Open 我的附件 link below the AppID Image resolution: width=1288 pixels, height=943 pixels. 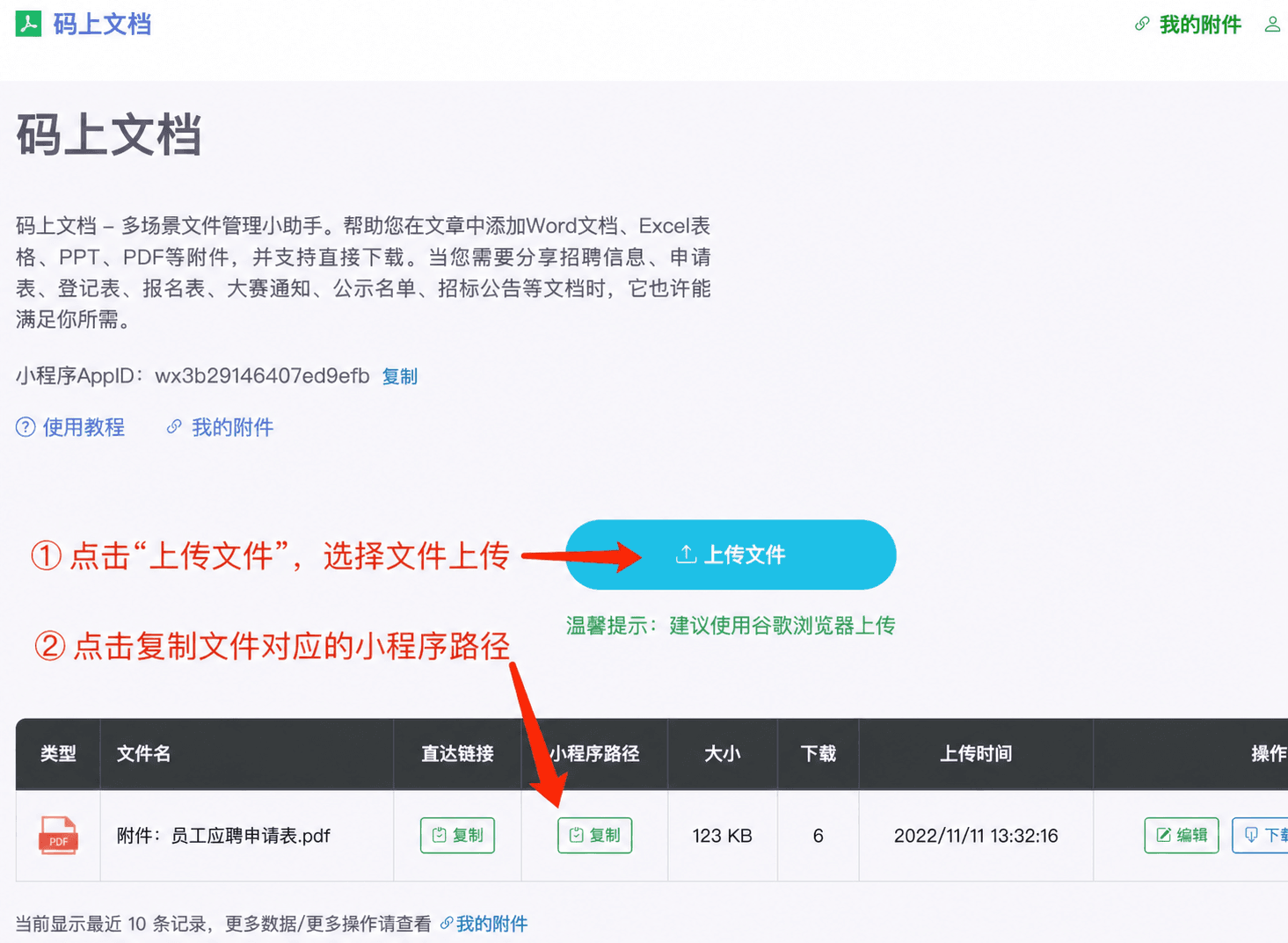coord(232,427)
